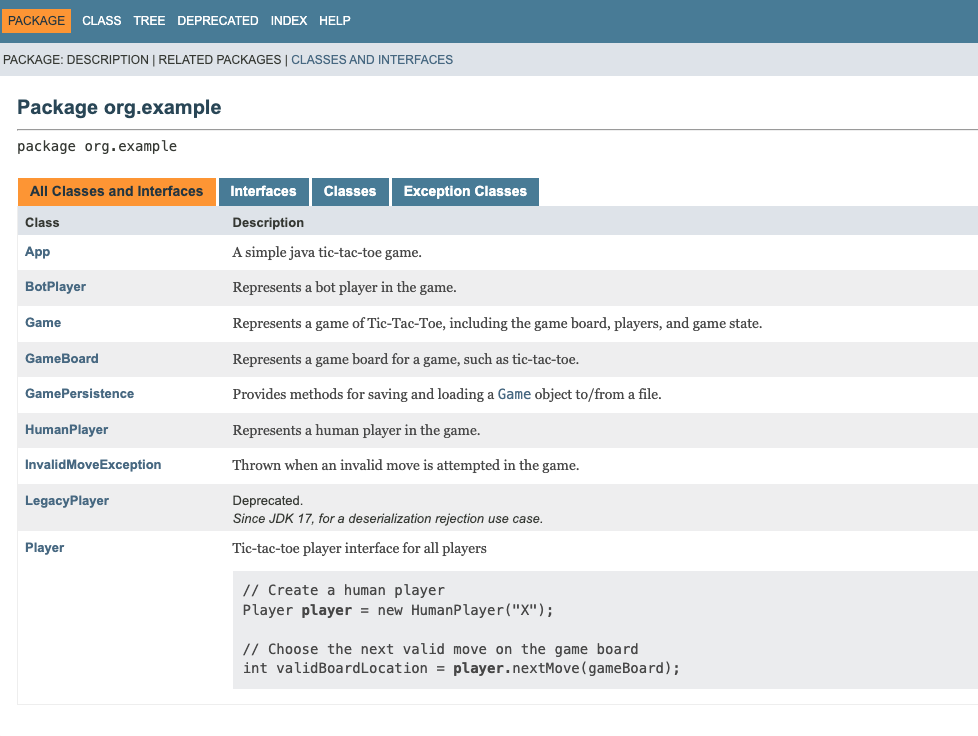Click 'A simple java tic-tac-toe game.' text
Image resolution: width=978 pixels, height=736 pixels.
(327, 253)
